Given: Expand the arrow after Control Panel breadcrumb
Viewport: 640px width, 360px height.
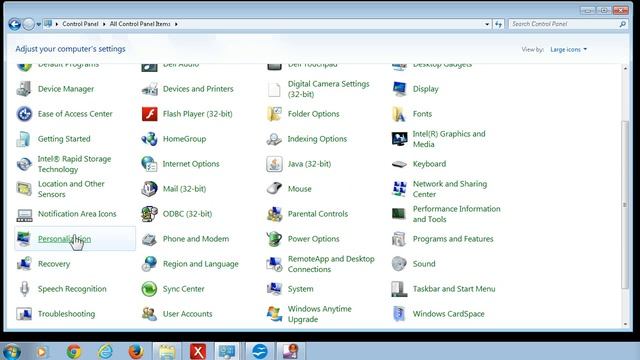Looking at the screenshot, I should 104,24.
